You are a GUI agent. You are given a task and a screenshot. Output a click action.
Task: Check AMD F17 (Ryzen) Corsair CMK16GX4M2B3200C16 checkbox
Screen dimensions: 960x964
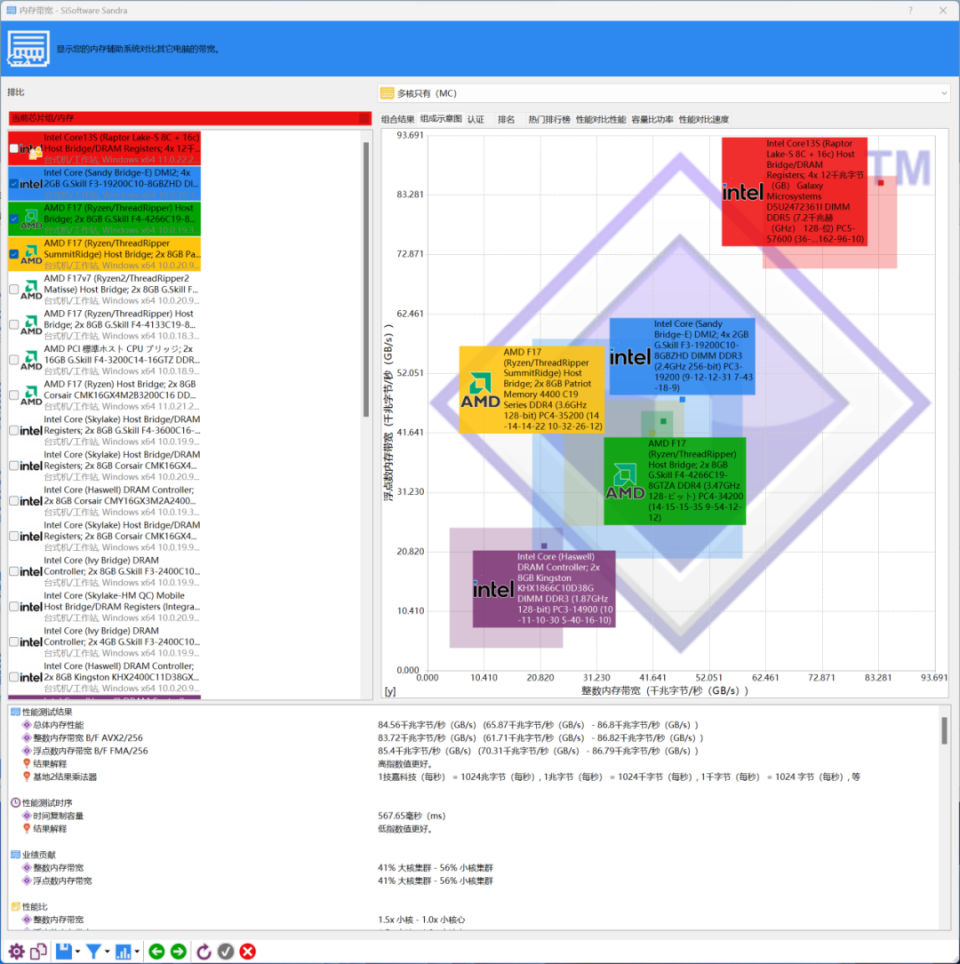pos(14,395)
